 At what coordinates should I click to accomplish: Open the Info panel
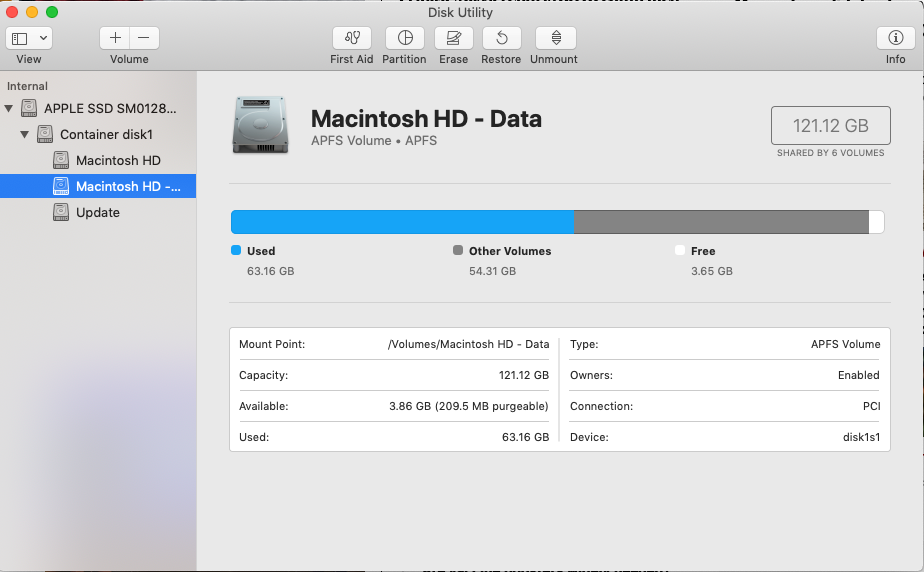895,38
